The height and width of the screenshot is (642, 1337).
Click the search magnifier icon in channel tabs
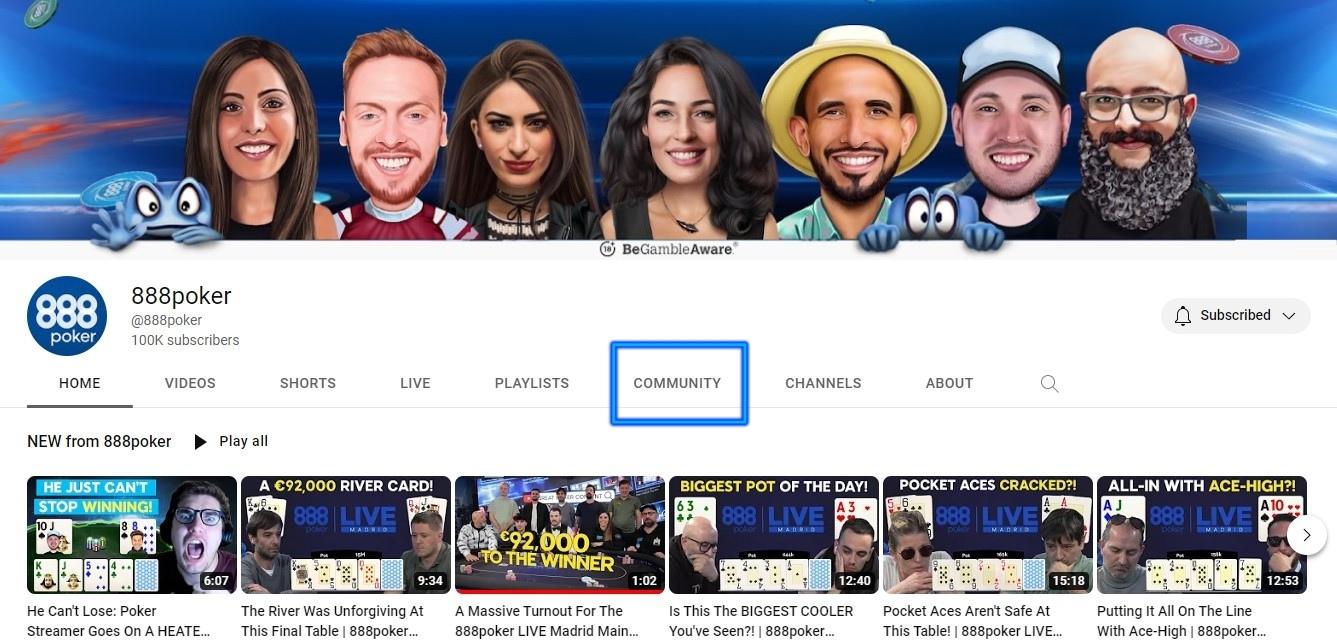click(1049, 383)
